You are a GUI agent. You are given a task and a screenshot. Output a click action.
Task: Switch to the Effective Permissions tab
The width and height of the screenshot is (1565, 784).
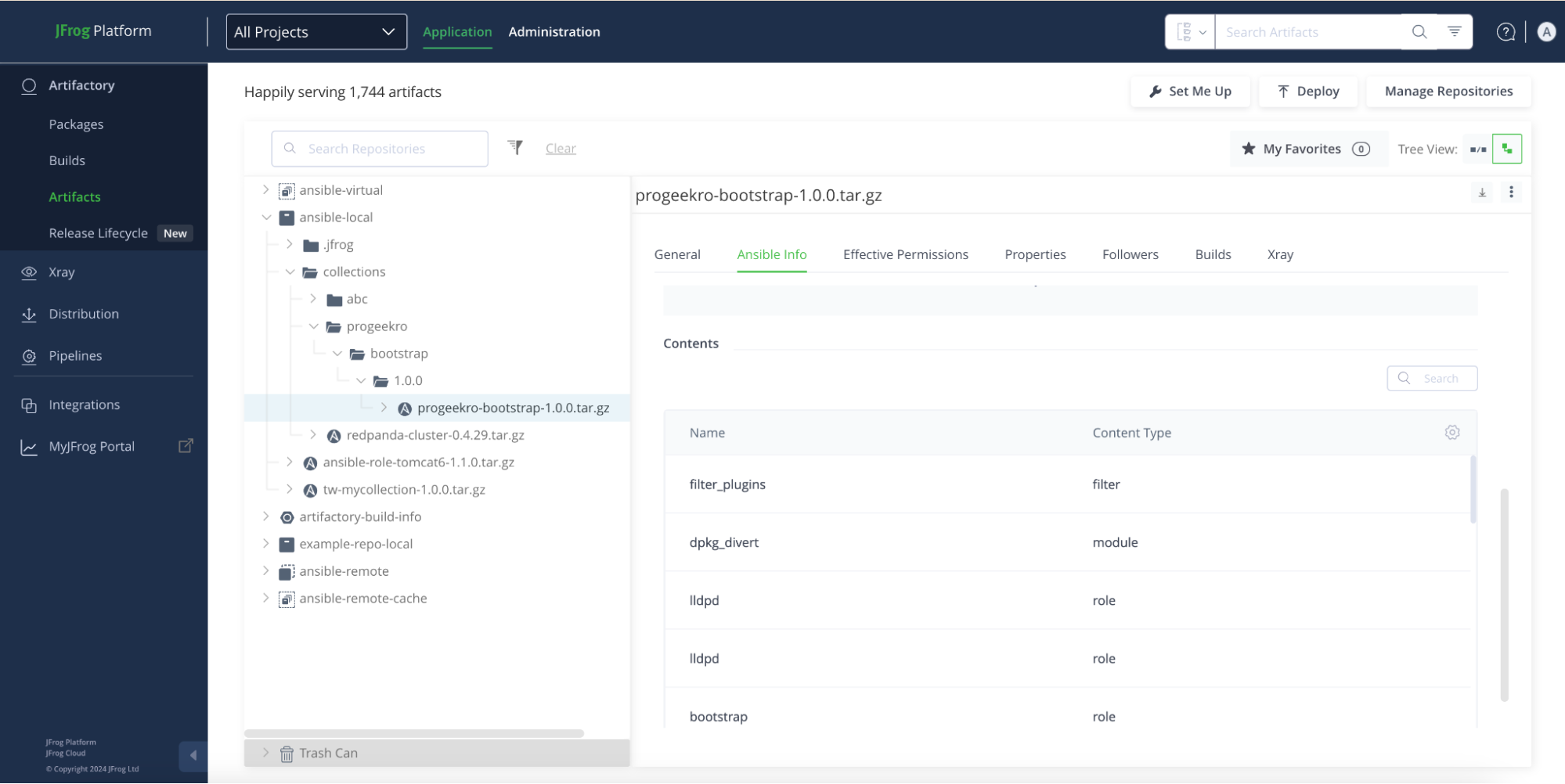click(x=905, y=254)
